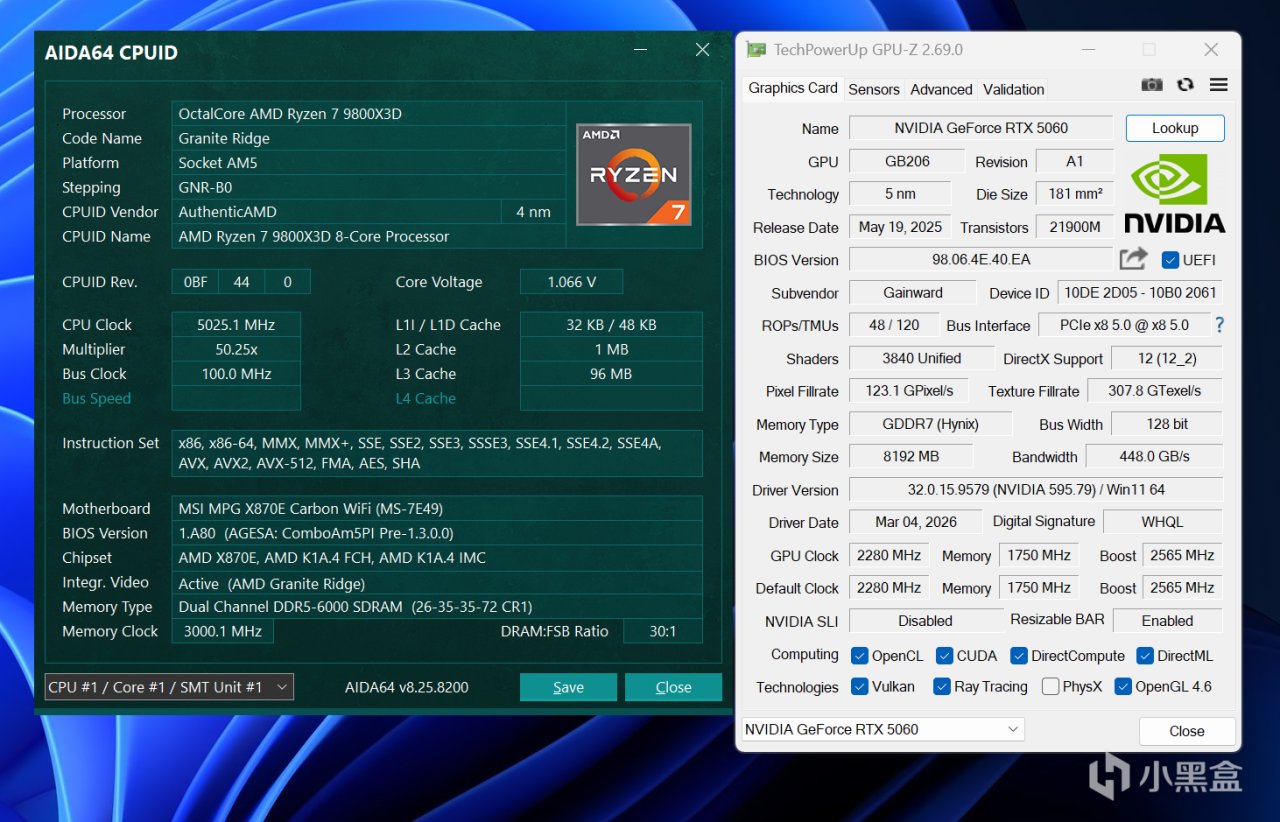Toggle the OpenGL 4.6 checkbox

click(1123, 687)
